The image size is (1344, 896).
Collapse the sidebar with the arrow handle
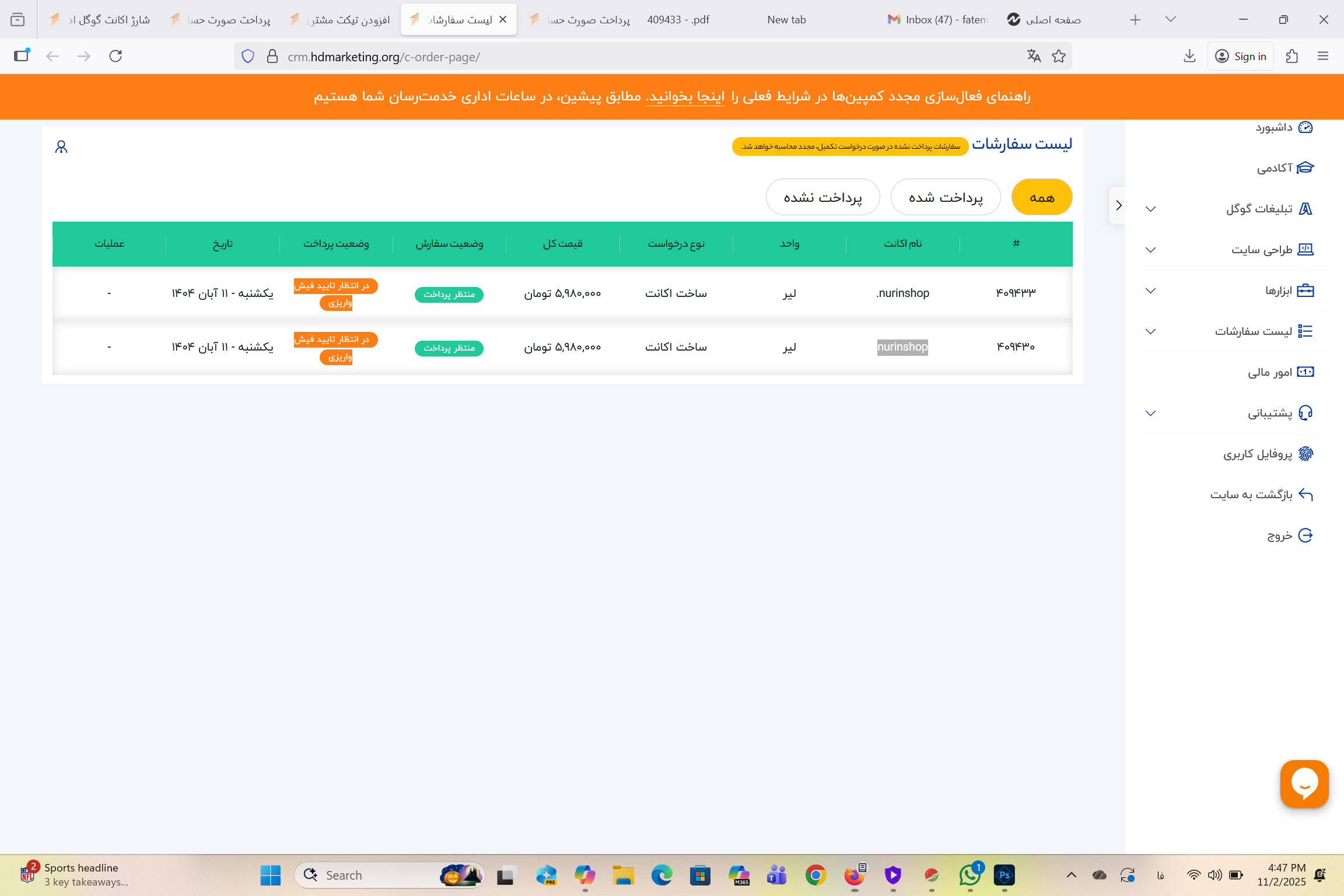[x=1118, y=205]
